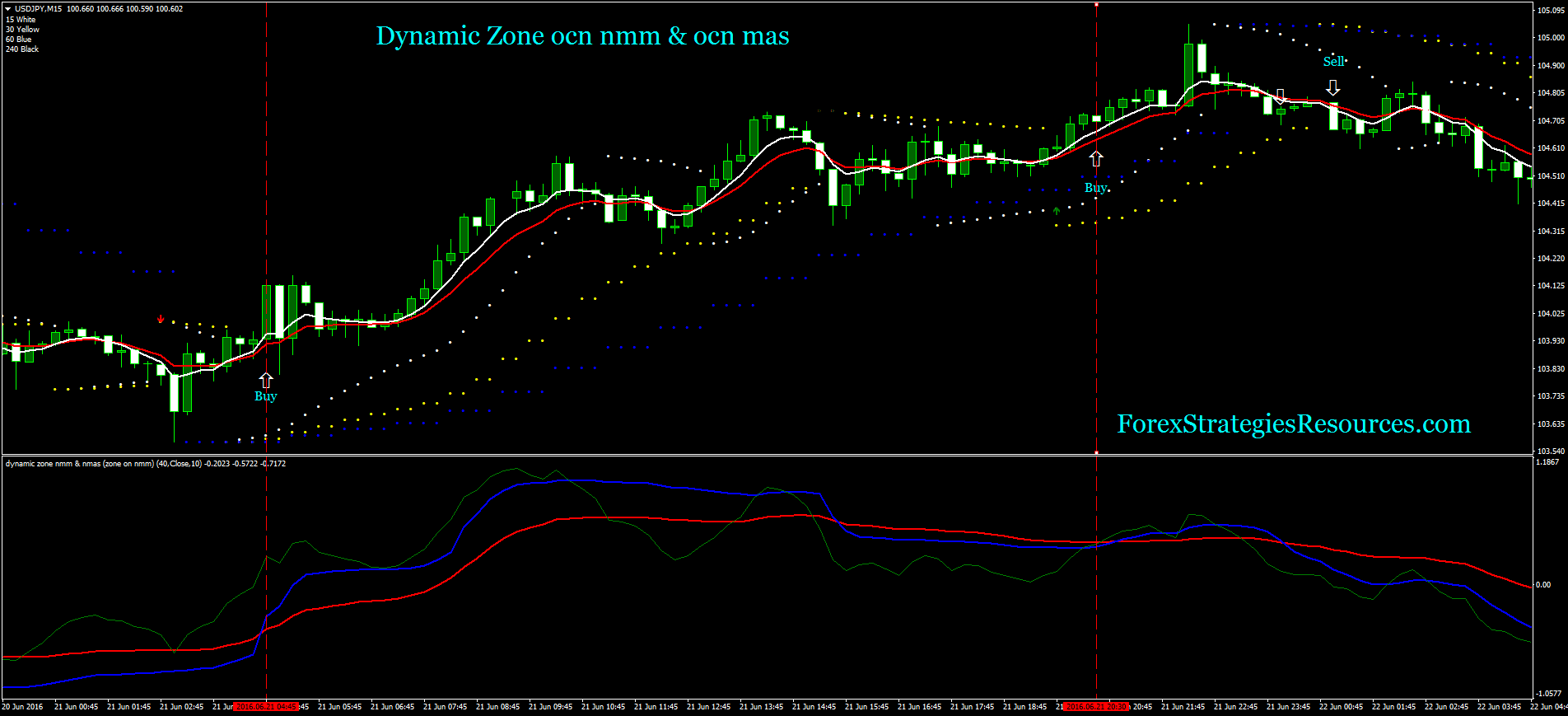
Task: Click the '22 Jun 03:45' time axis label
Action: coord(1499,707)
